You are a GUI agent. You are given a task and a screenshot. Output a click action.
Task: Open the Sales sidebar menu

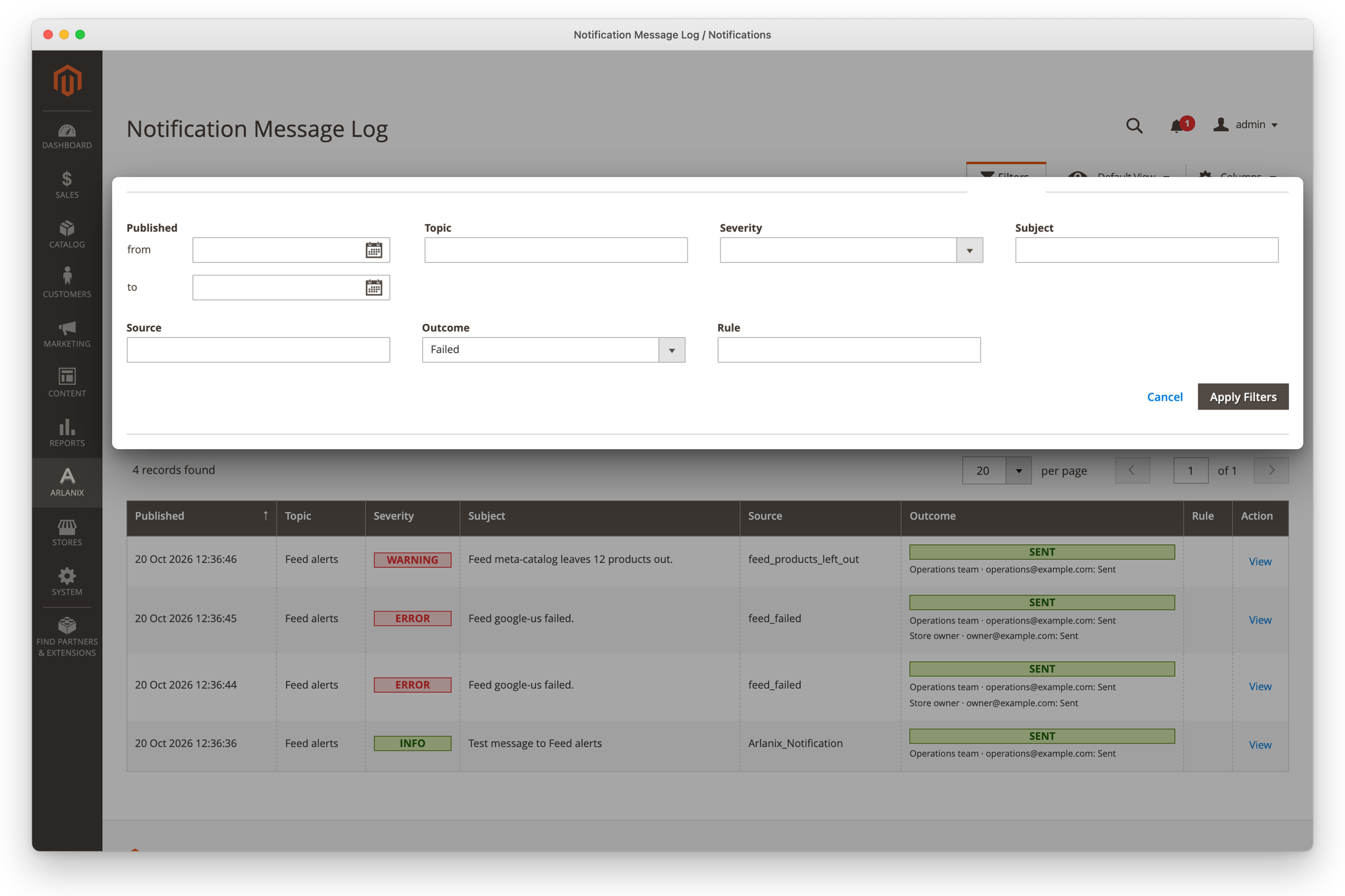(x=67, y=185)
